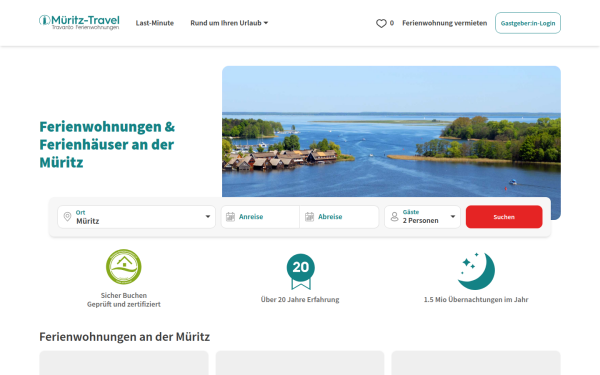
Task: Open the Last-Minute page
Action: (x=155, y=23)
